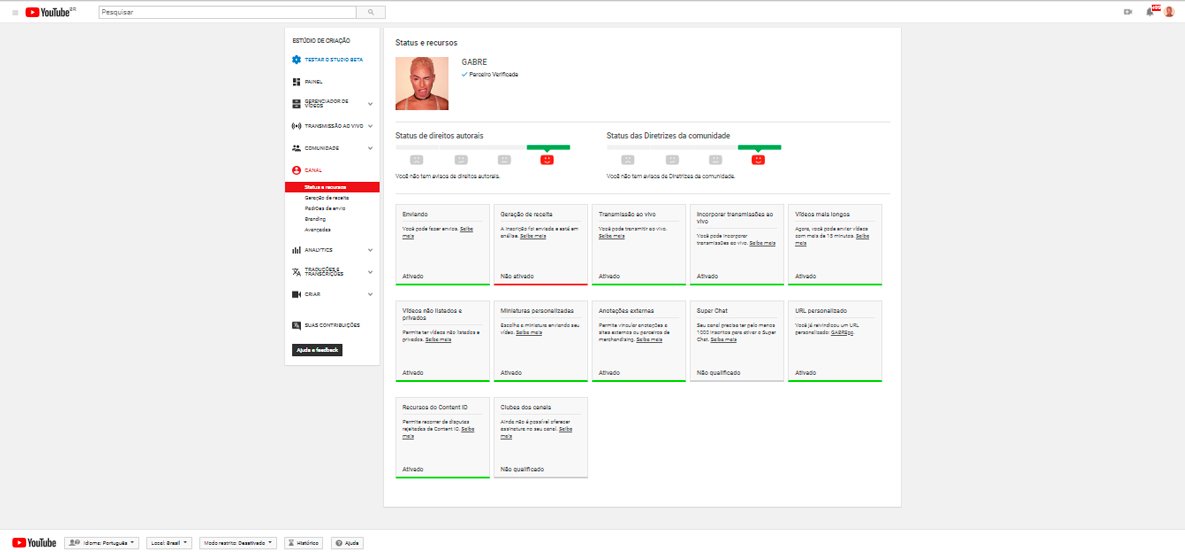Image resolution: width=1185 pixels, height=552 pixels.
Task: Click the Parceiro Verificado checkmark
Action: coord(465,74)
